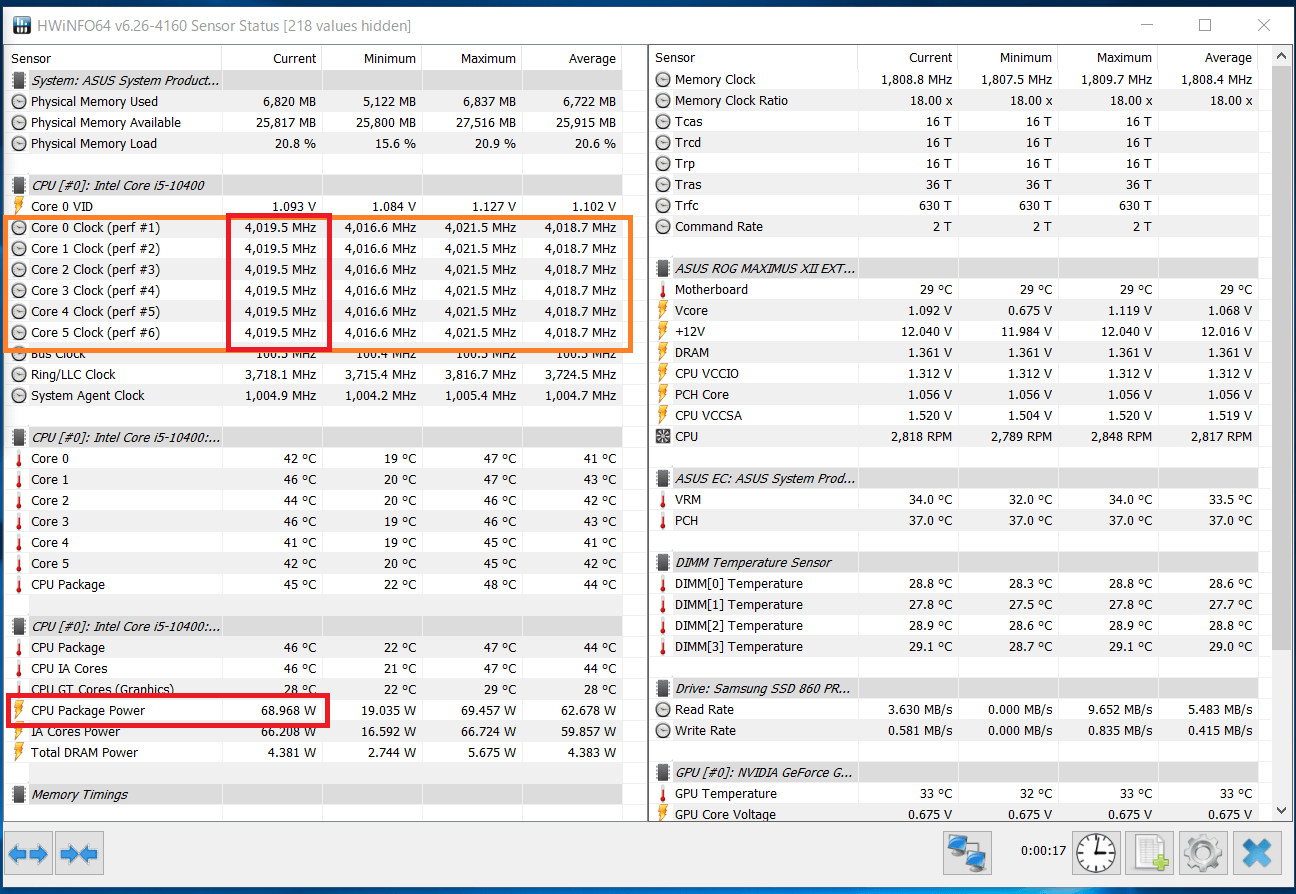
Task: Start logging with the sheet-plus icon
Action: (1149, 853)
